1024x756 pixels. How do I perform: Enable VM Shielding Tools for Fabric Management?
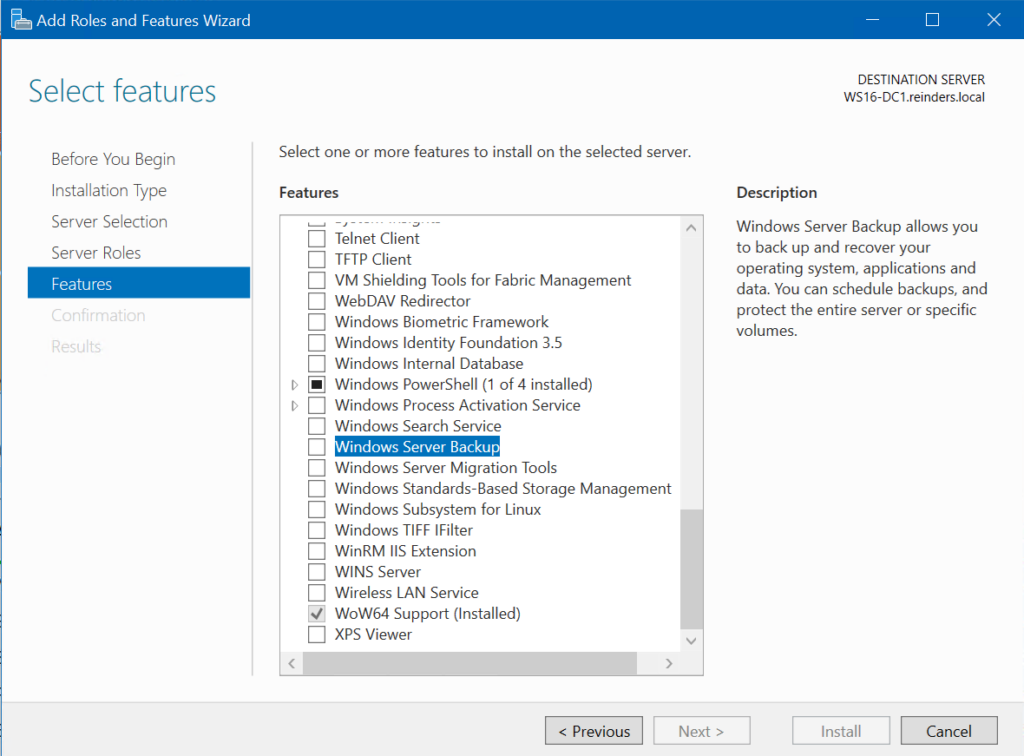pyautogui.click(x=317, y=280)
